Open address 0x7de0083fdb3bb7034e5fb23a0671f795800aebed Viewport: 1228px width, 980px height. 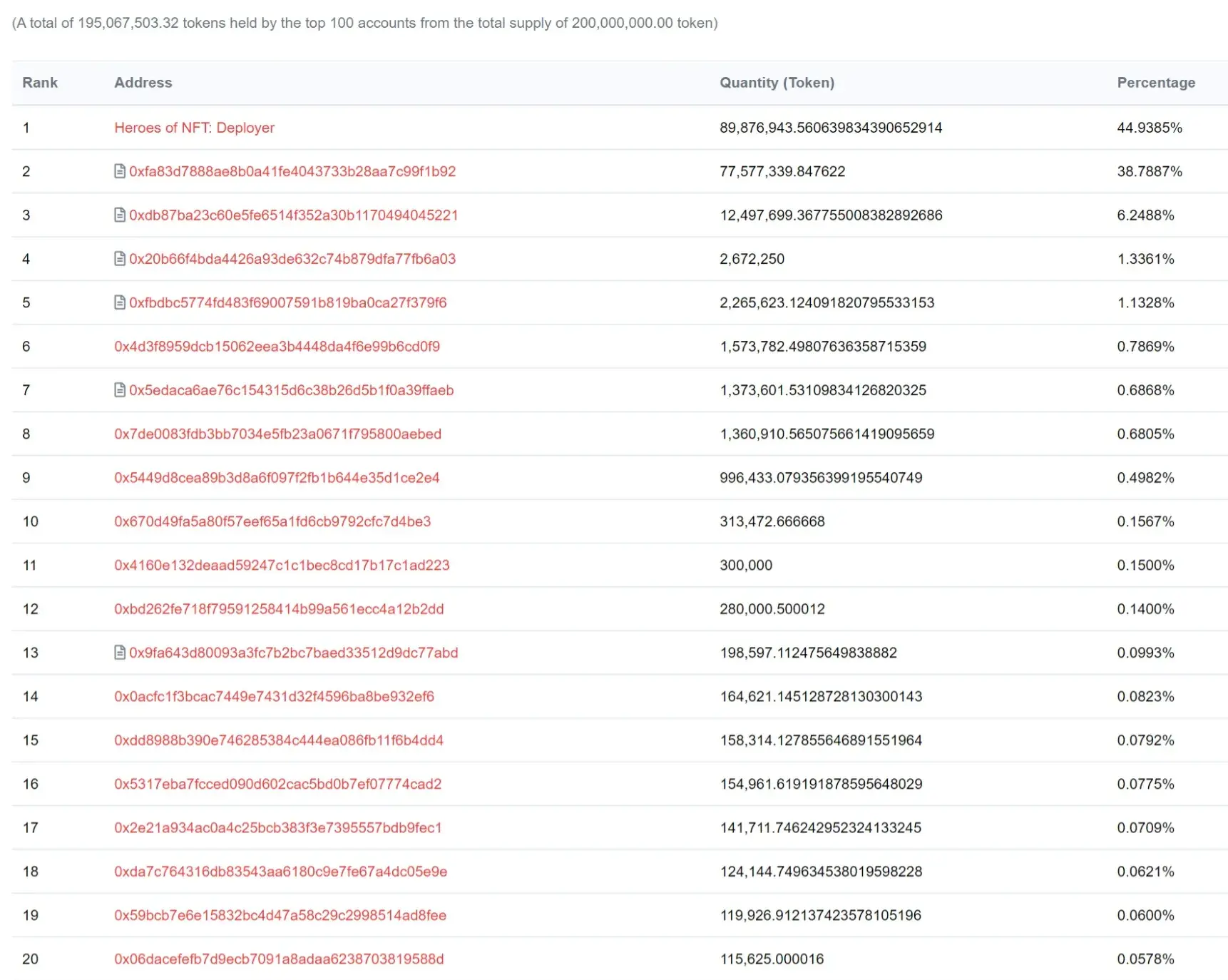[278, 434]
